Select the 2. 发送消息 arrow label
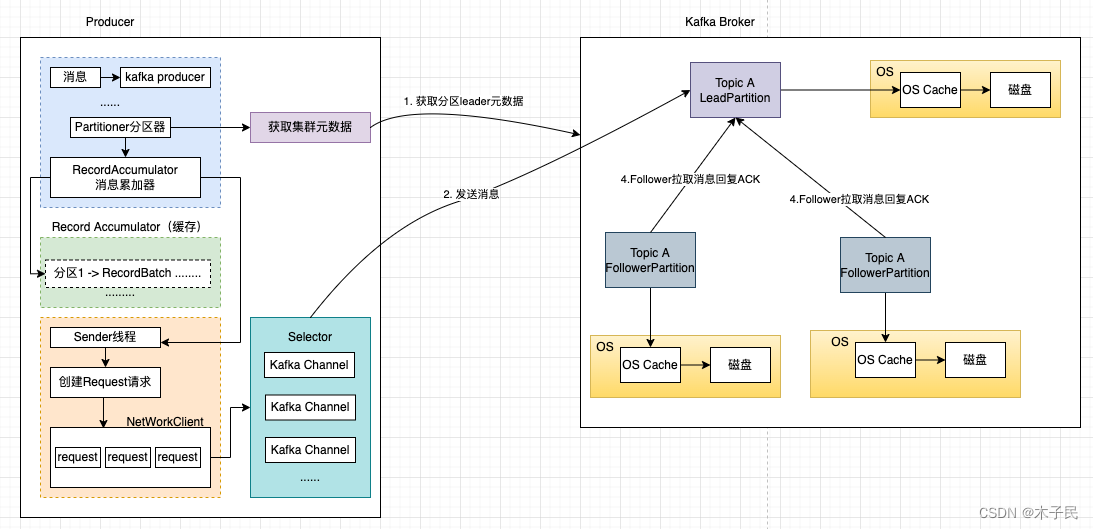 tap(472, 194)
